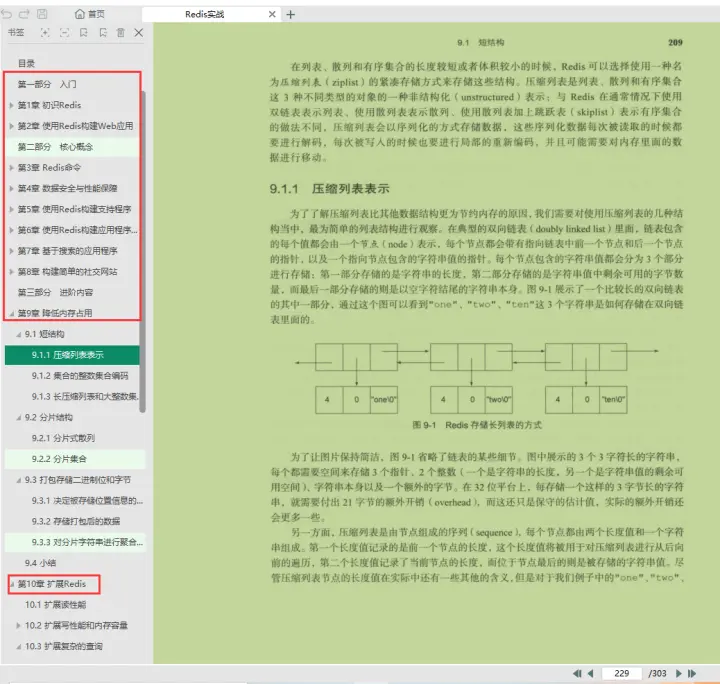This screenshot has height=684, width=720.
Task: Expand all bookmarks icon
Action: click(45, 32)
